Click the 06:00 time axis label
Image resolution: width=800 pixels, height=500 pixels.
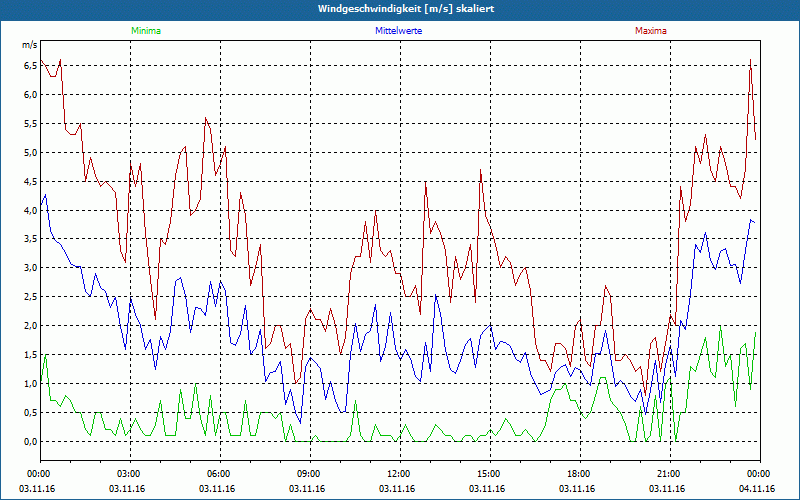(x=217, y=473)
